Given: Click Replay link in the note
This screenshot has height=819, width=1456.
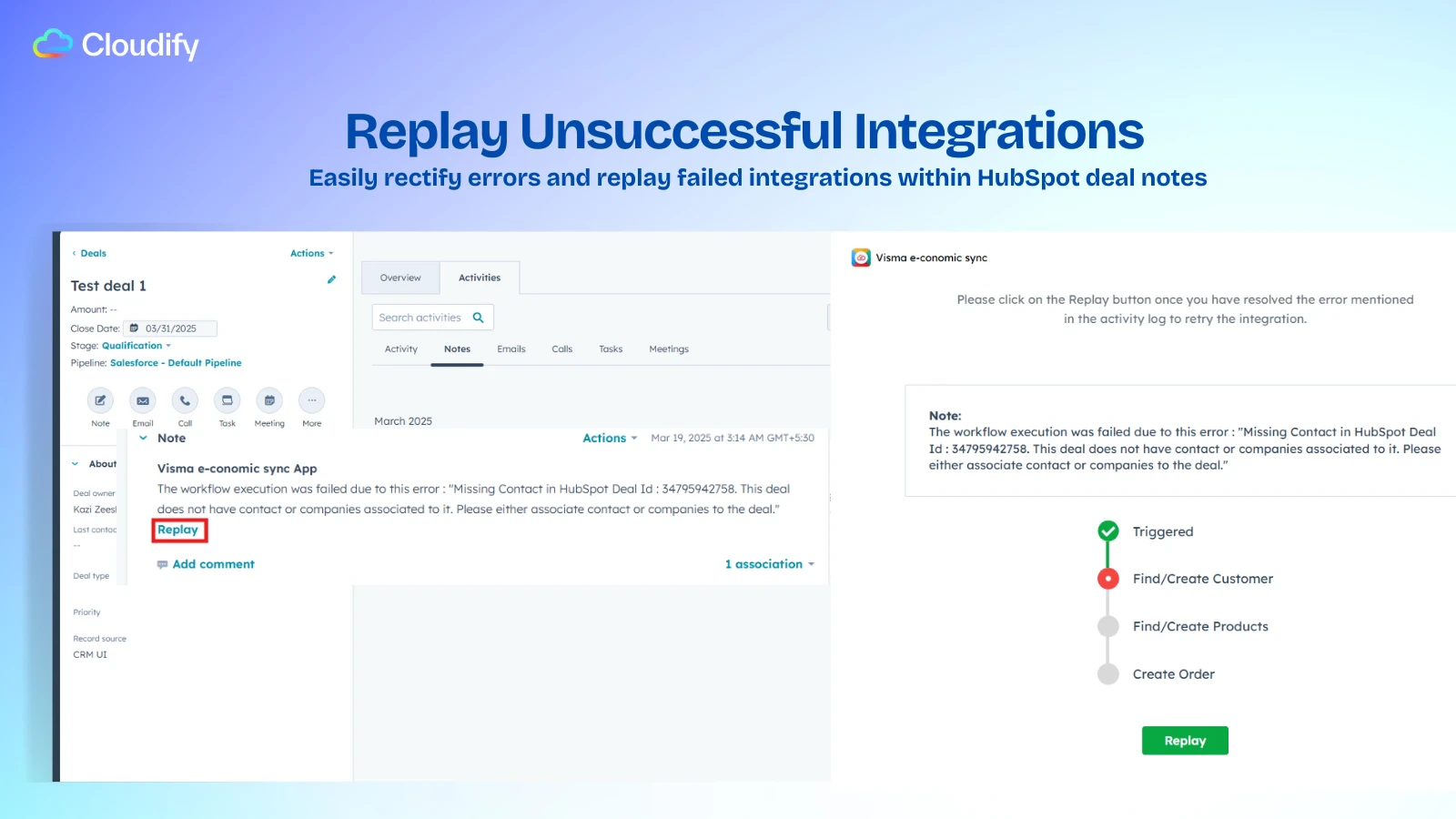Looking at the screenshot, I should [178, 530].
